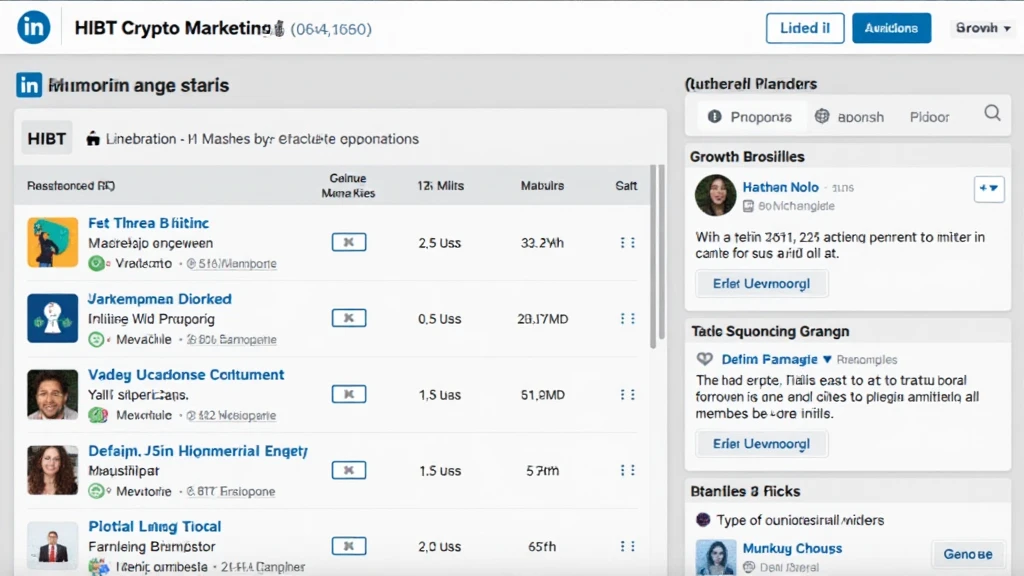Click the LinkedIn logo in the top-left corner

tap(33, 27)
